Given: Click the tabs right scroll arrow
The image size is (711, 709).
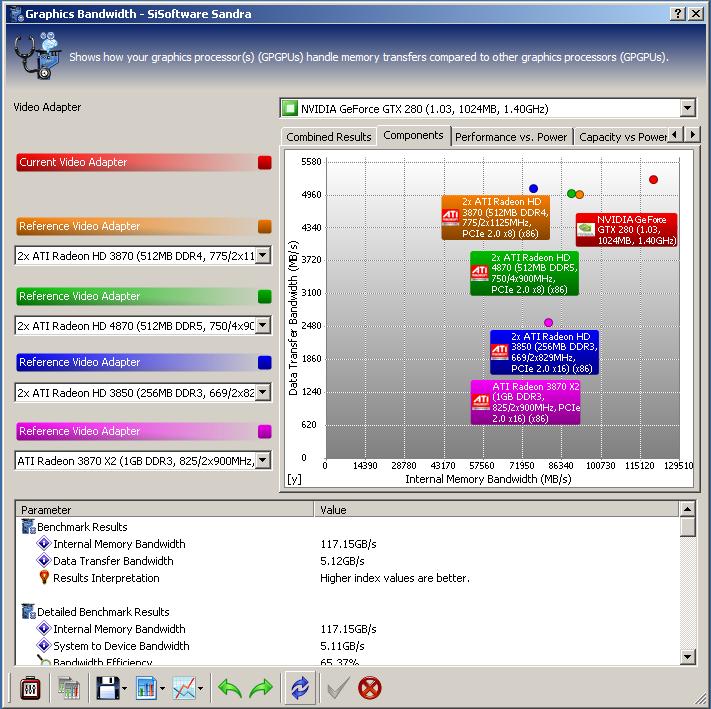Looking at the screenshot, I should pyautogui.click(x=692, y=135).
